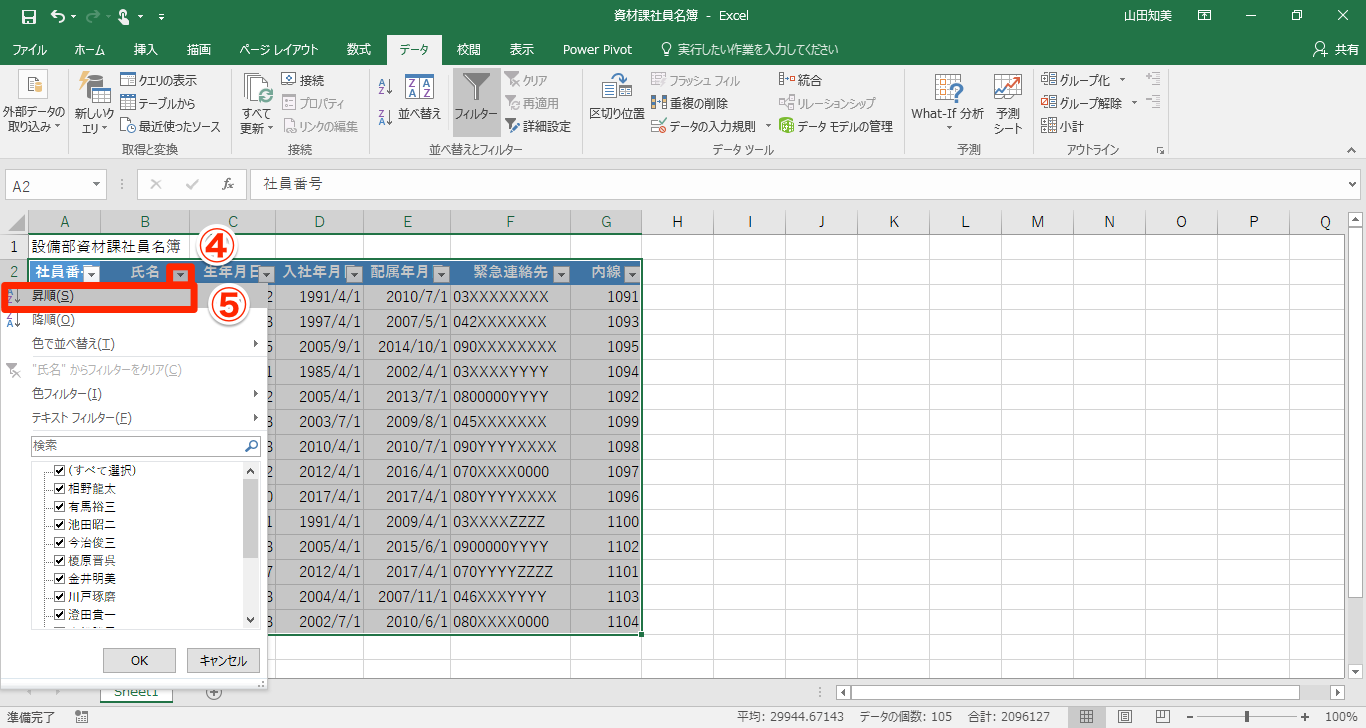This screenshot has height=728, width=1366.
Task: Click the insert function fx button
Action: pos(228,185)
